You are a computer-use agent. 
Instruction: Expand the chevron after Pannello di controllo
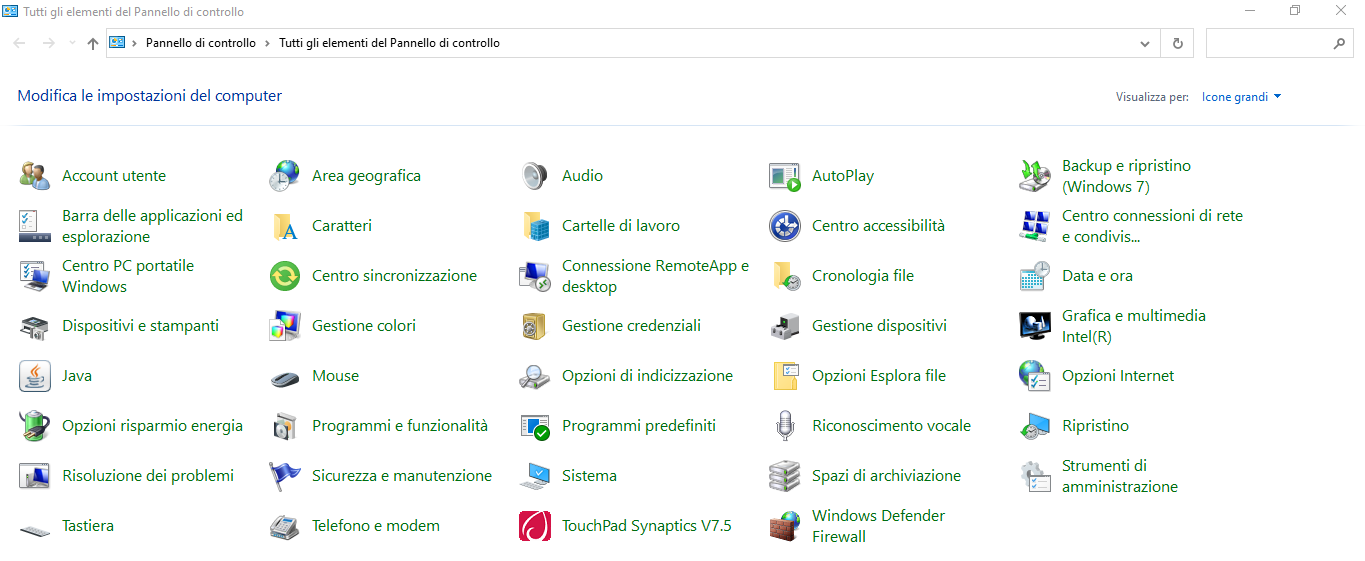point(267,43)
